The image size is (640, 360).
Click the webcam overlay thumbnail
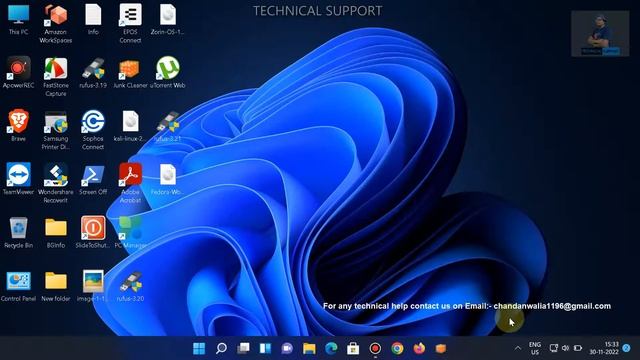coord(600,33)
